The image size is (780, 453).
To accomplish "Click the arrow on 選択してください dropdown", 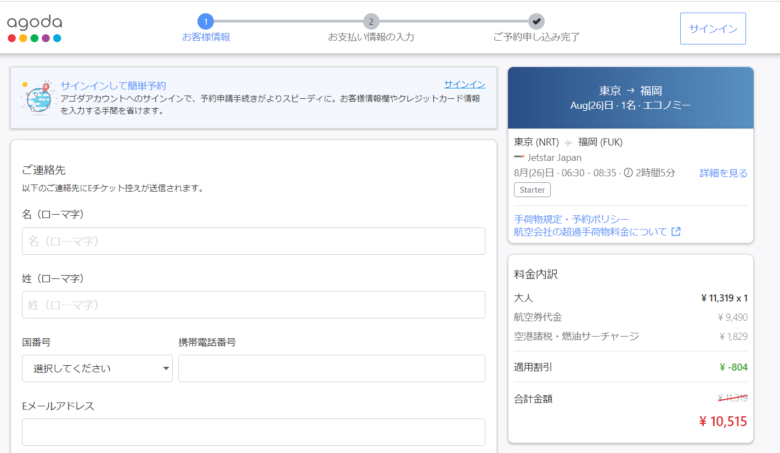I will (165, 369).
